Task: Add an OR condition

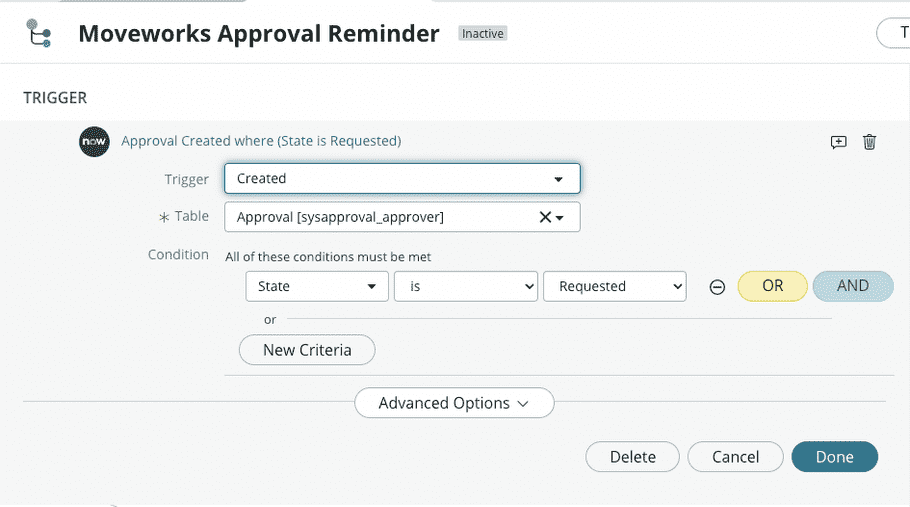Action: click(772, 286)
